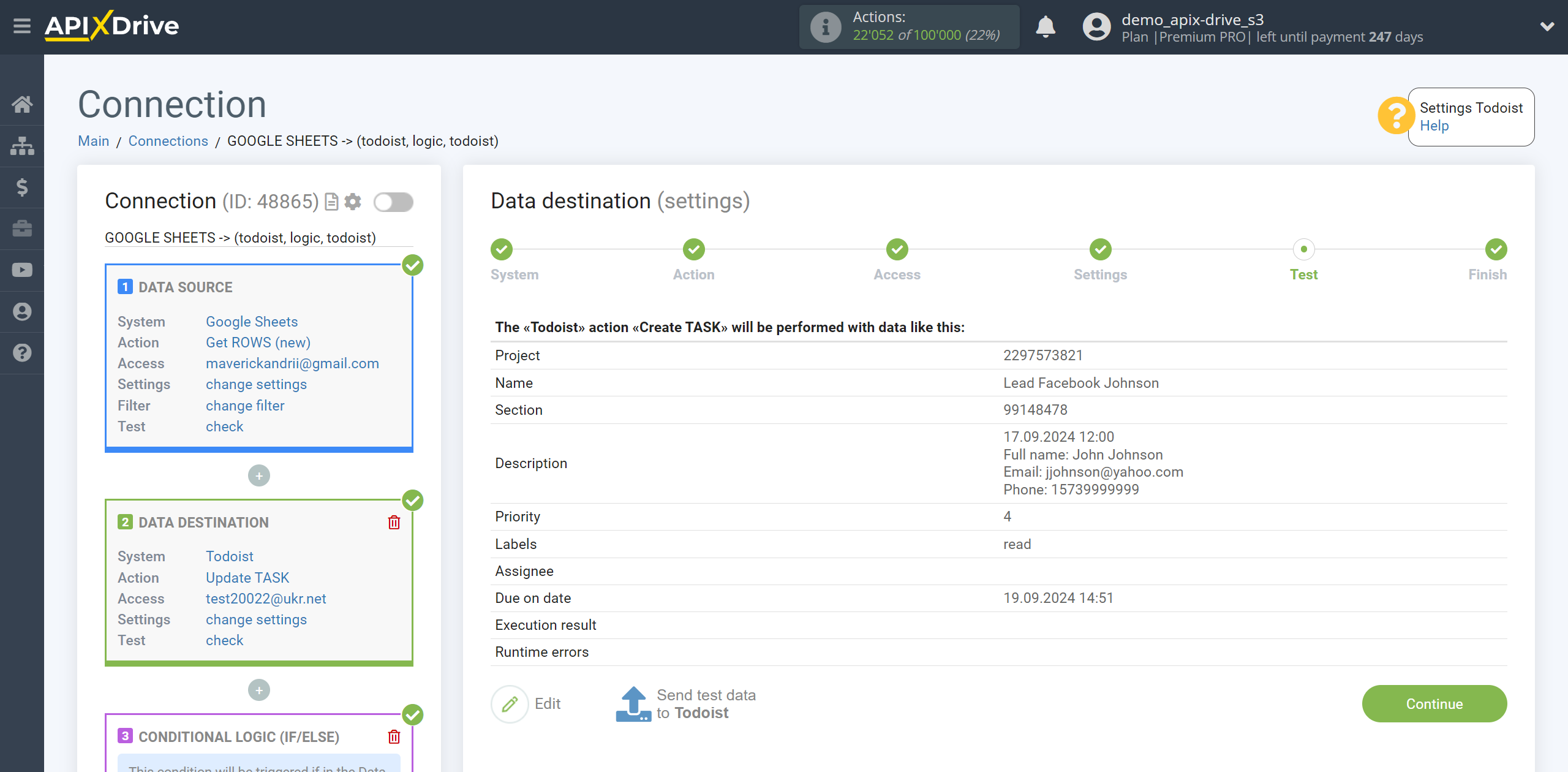Go to Main breadcrumb

point(93,141)
